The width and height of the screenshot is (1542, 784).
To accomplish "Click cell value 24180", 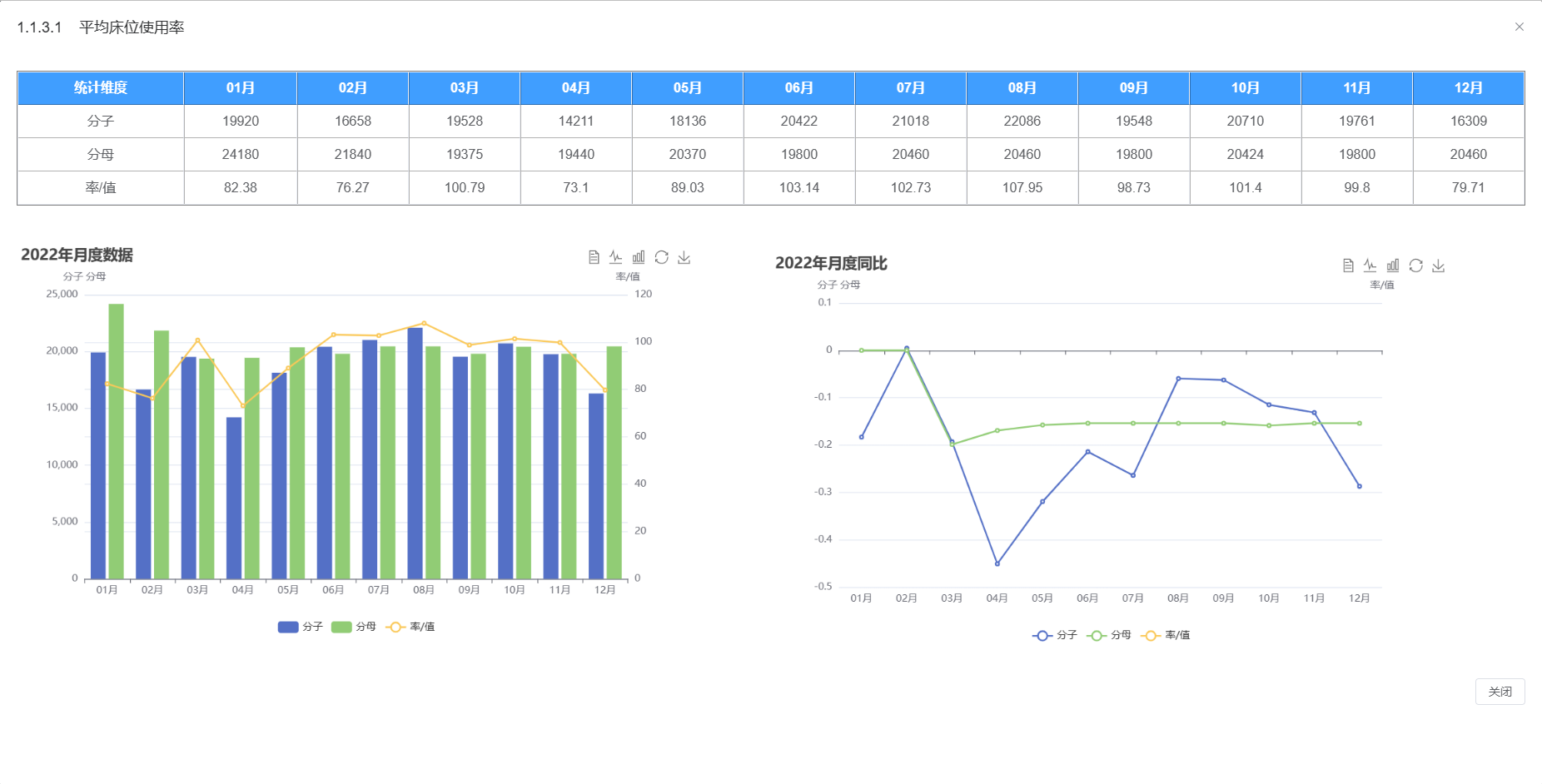I will click(x=241, y=154).
